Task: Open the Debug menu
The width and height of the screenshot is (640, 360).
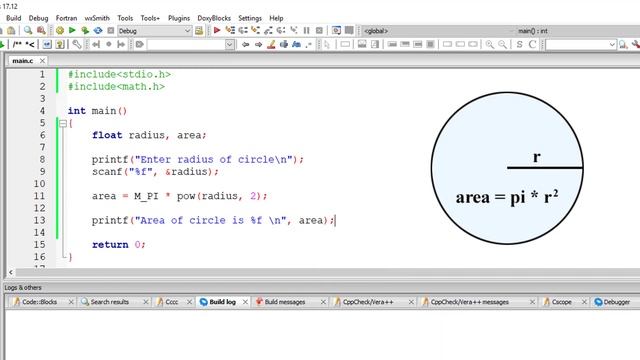Action: [38, 18]
